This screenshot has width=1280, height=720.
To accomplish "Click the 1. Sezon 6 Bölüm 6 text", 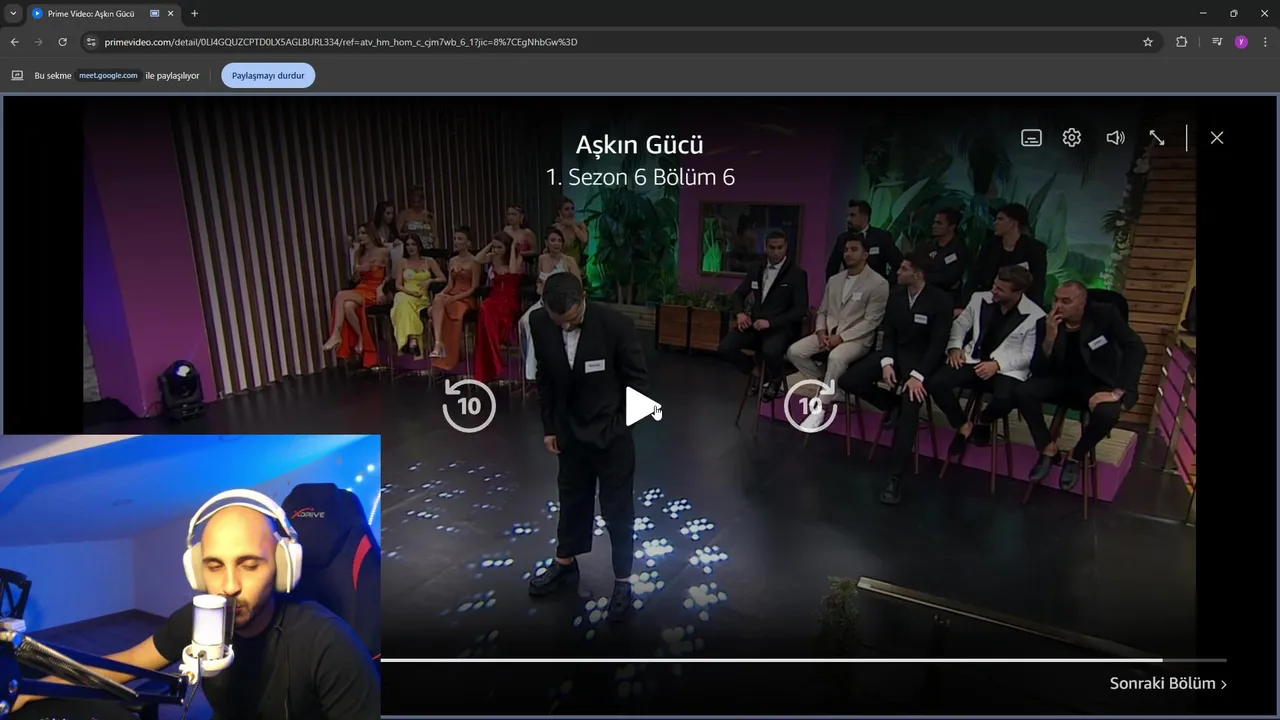I will pyautogui.click(x=640, y=177).
